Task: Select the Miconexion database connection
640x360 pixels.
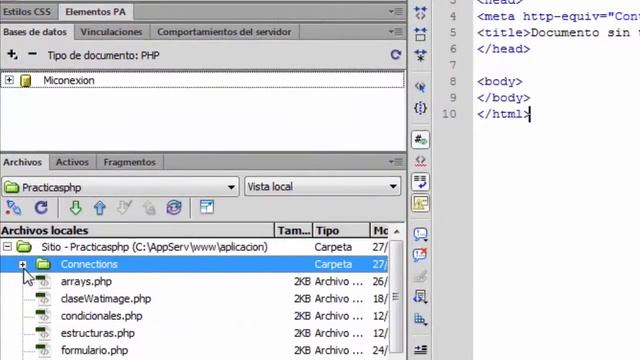Action: coord(69,80)
